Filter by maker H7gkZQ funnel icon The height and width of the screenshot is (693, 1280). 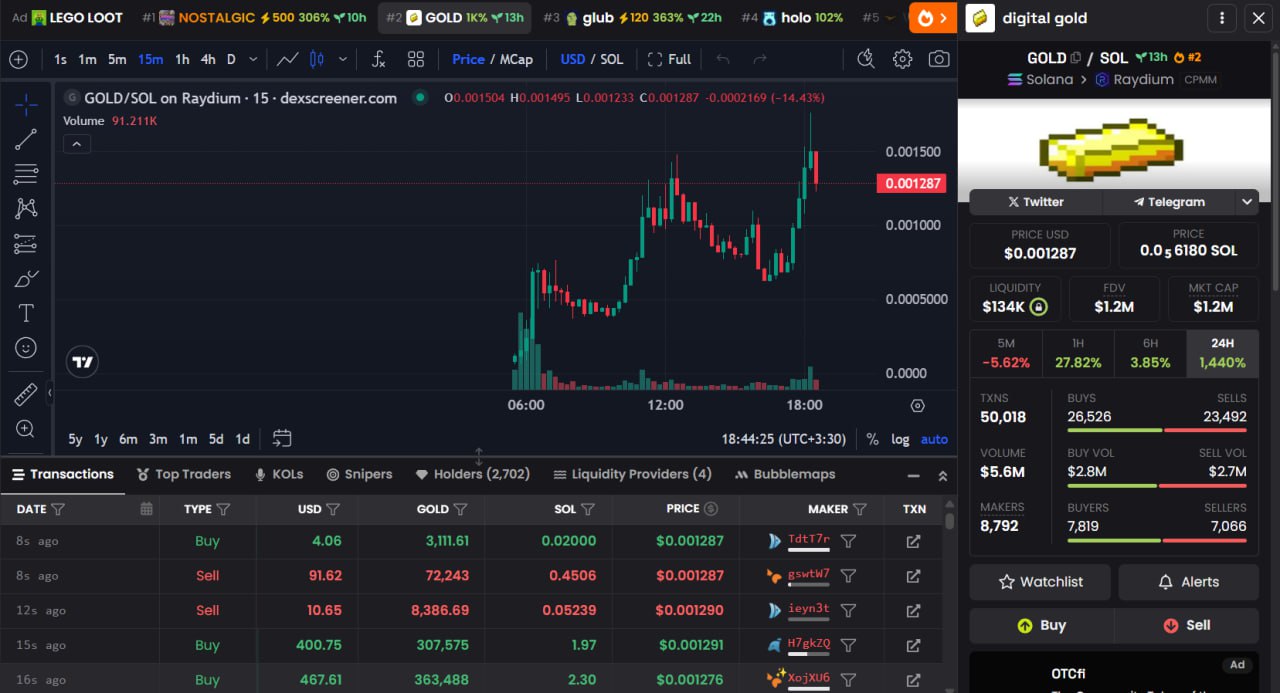pos(848,645)
